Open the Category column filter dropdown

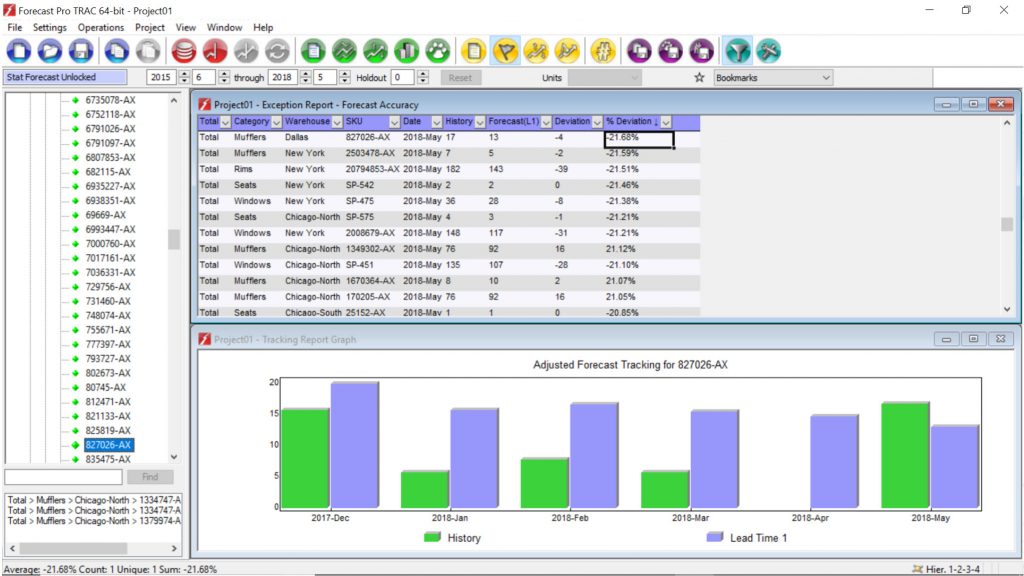[x=276, y=122]
